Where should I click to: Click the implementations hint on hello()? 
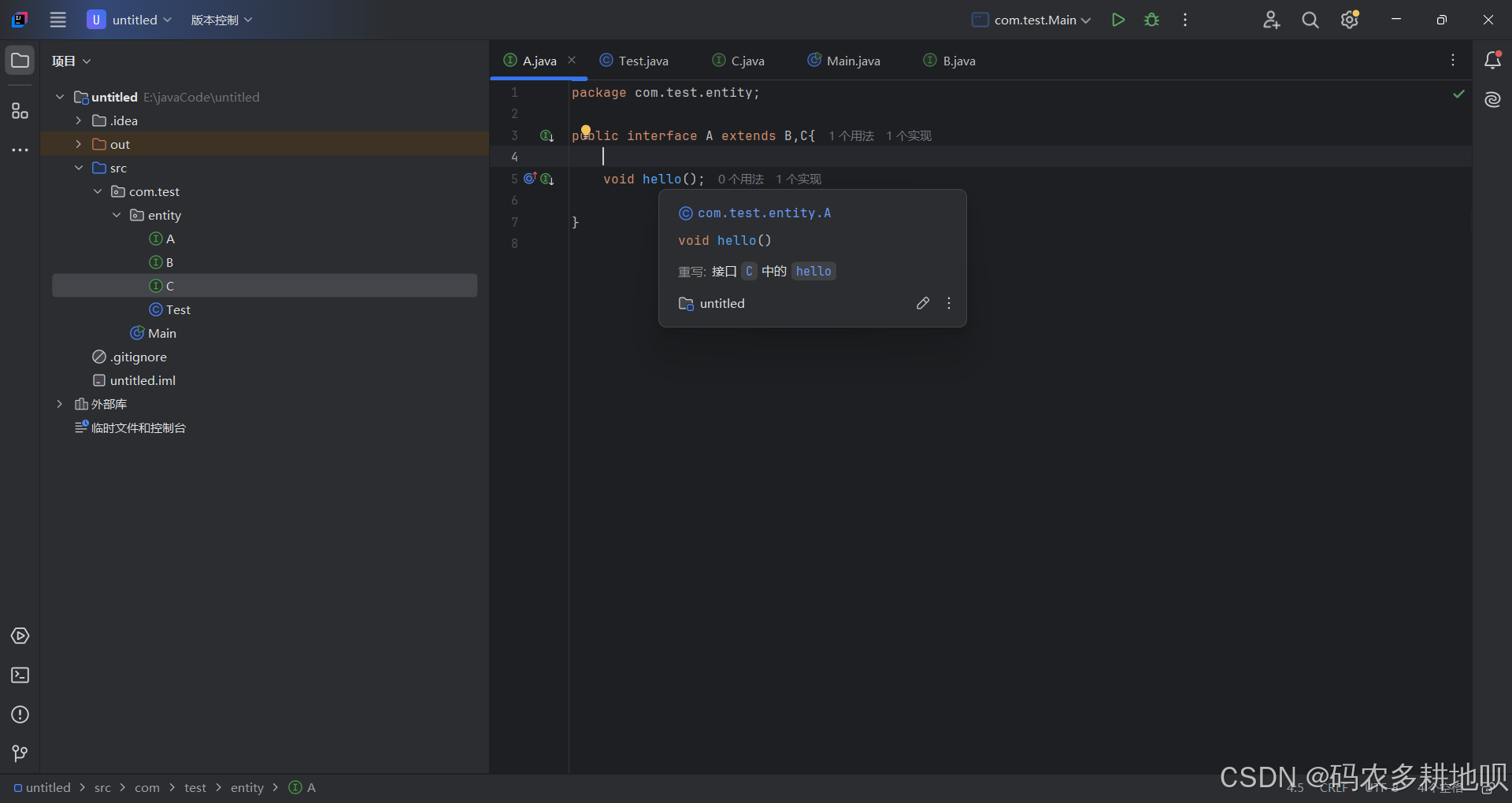tap(799, 179)
